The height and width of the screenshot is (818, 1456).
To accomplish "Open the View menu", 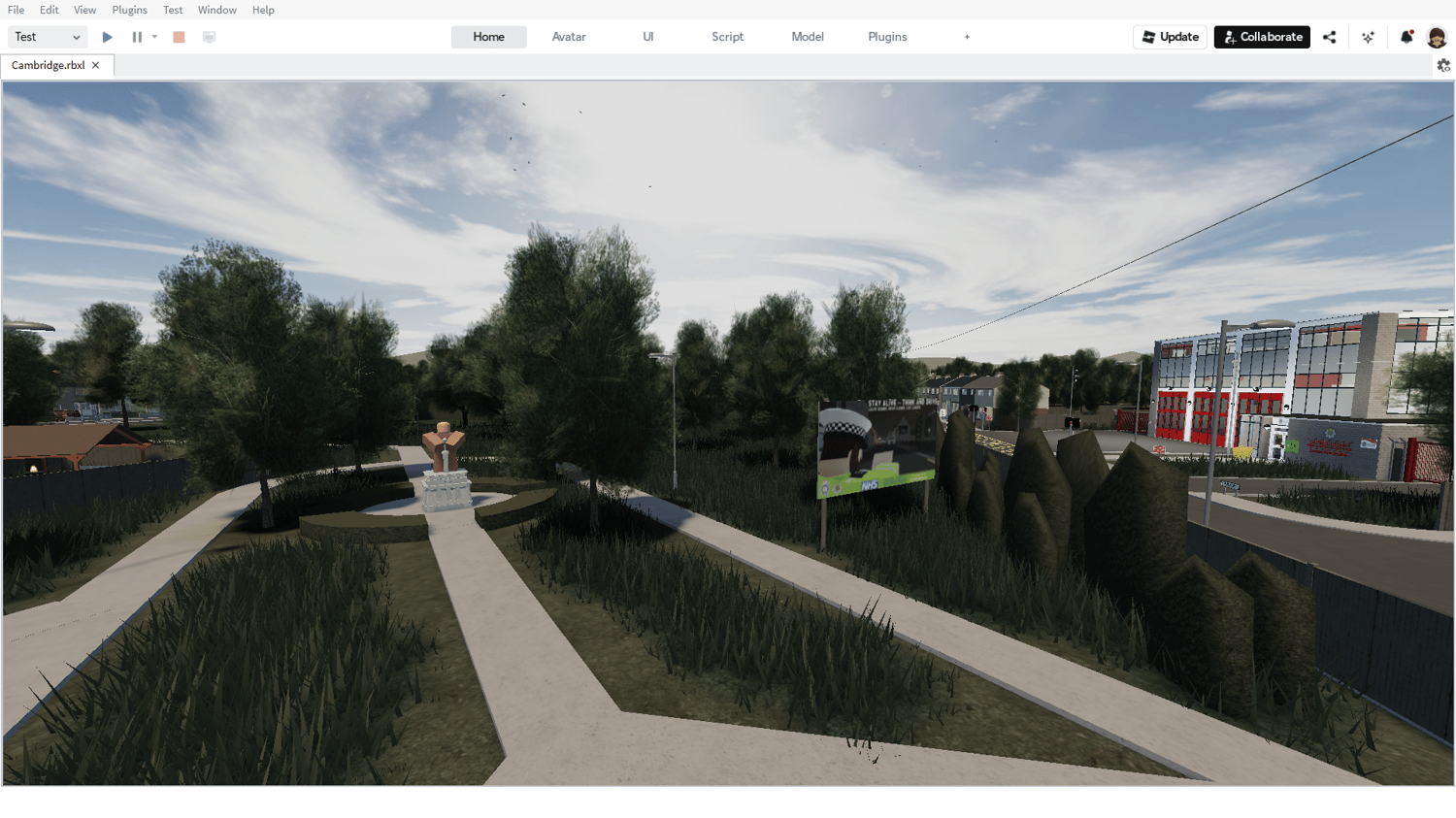I will pos(84,10).
